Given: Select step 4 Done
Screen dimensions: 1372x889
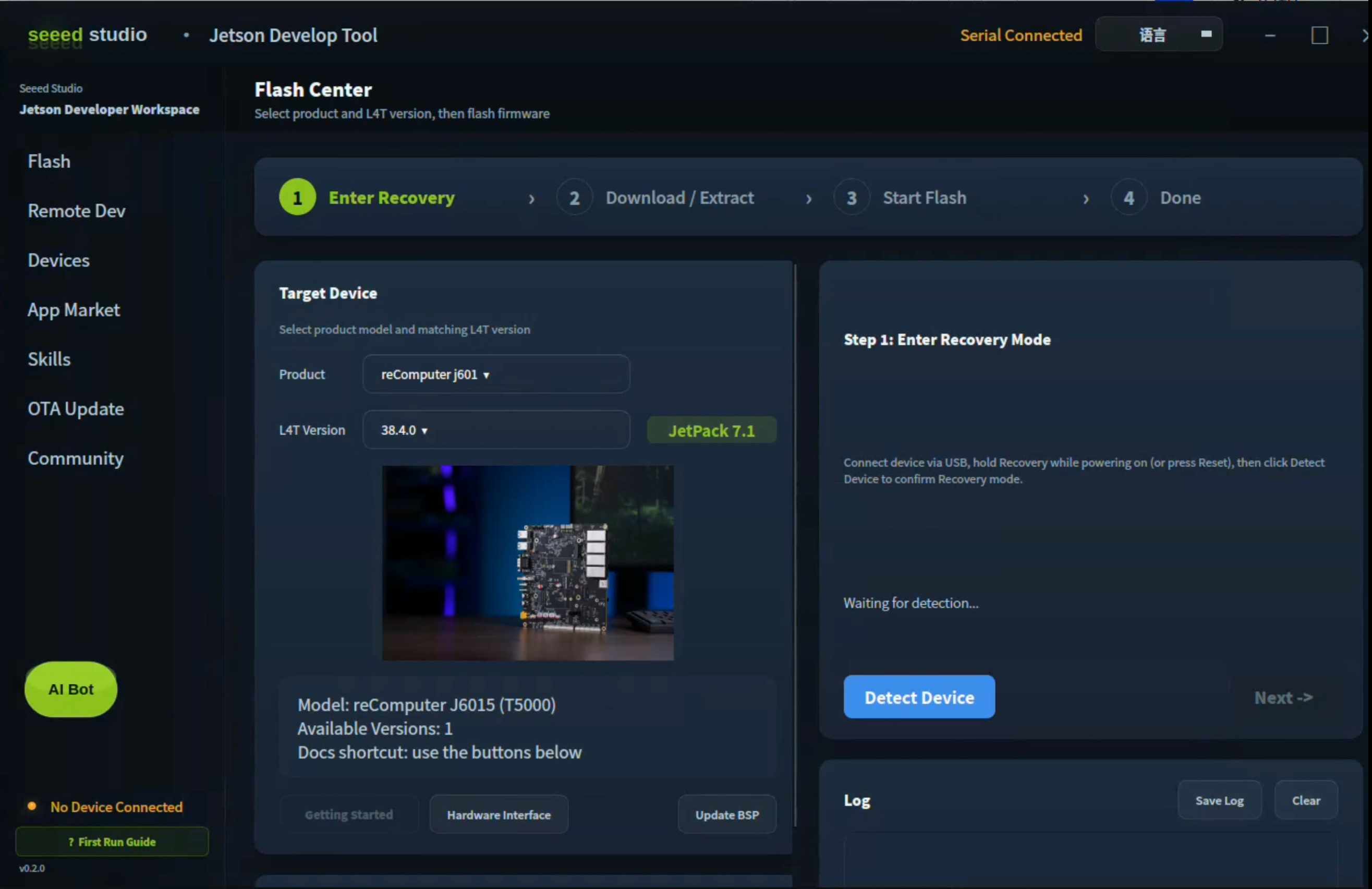Looking at the screenshot, I should coord(1156,198).
